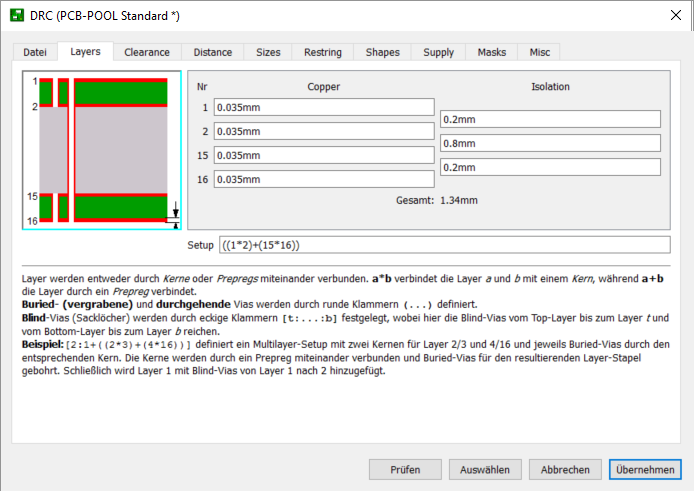Image resolution: width=694 pixels, height=491 pixels.
Task: Select the Layers tab
Action: click(x=85, y=51)
